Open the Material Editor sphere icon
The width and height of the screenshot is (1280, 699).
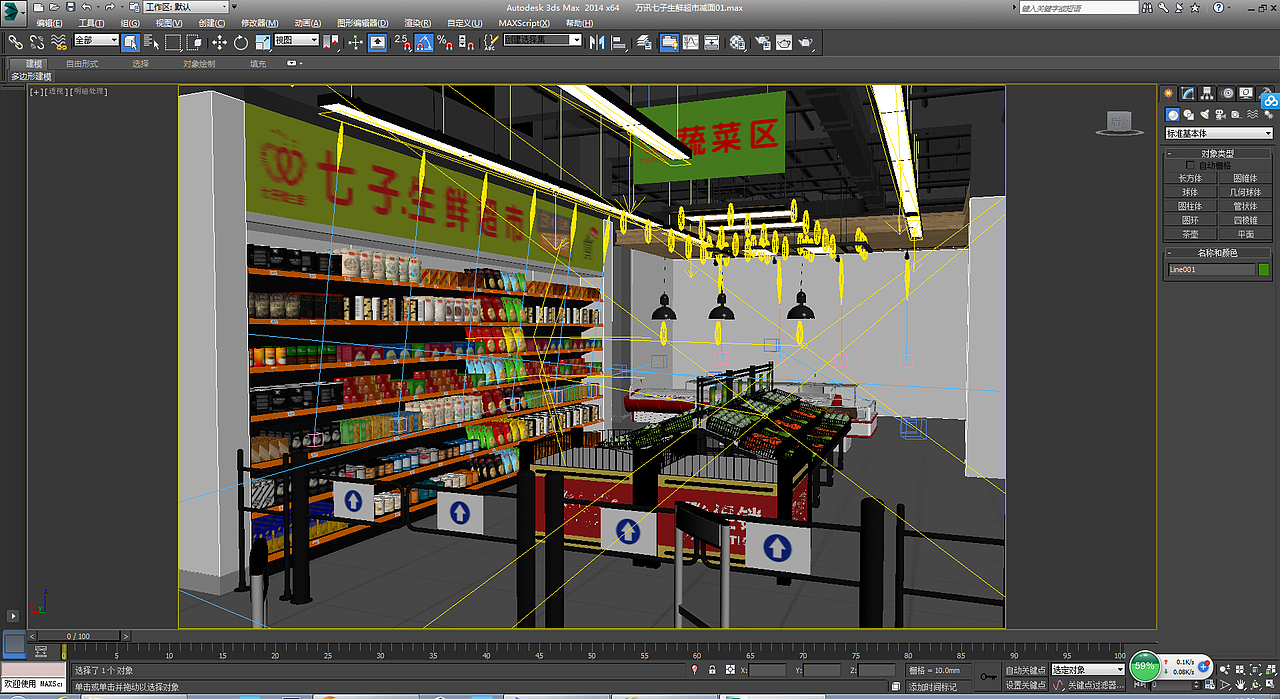737,42
